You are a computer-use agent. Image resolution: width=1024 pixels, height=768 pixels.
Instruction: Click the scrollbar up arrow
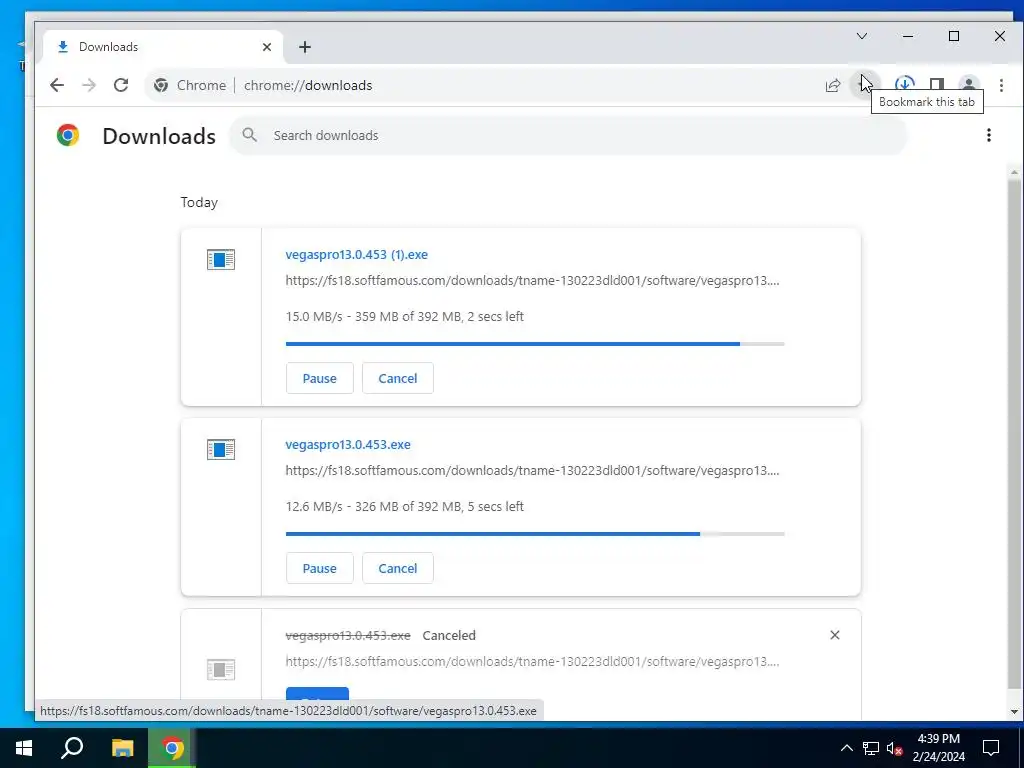click(1014, 172)
